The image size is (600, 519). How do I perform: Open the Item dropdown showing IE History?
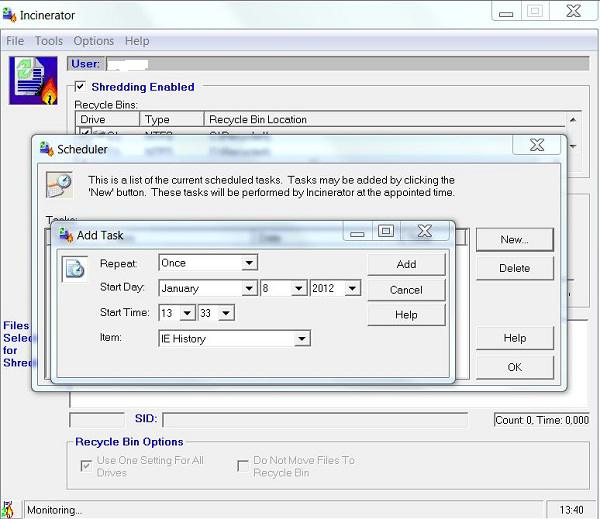coord(302,339)
